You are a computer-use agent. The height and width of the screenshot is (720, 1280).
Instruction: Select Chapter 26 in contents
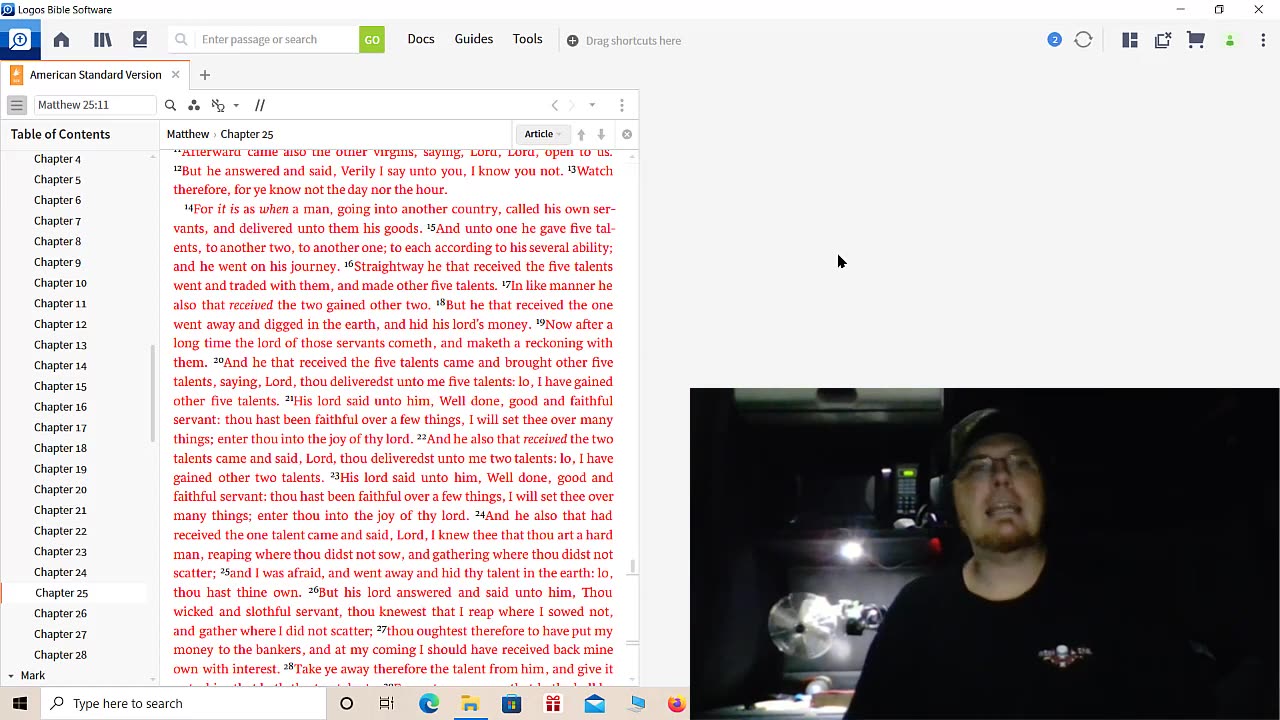tap(61, 614)
